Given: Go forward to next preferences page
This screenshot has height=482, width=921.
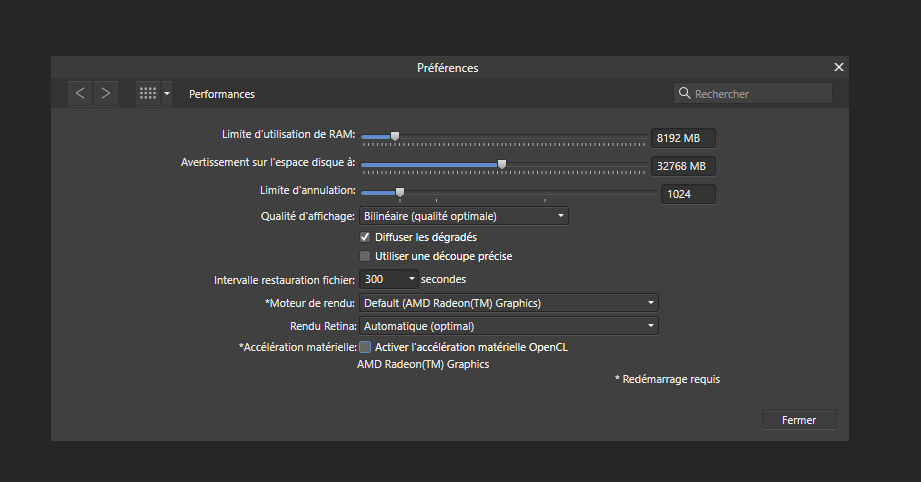Looking at the screenshot, I should tap(106, 93).
